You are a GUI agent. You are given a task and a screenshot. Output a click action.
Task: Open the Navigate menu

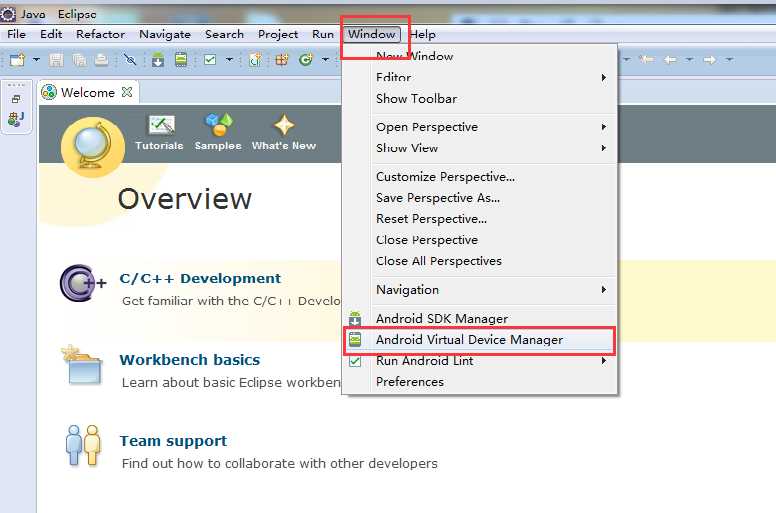(x=165, y=34)
